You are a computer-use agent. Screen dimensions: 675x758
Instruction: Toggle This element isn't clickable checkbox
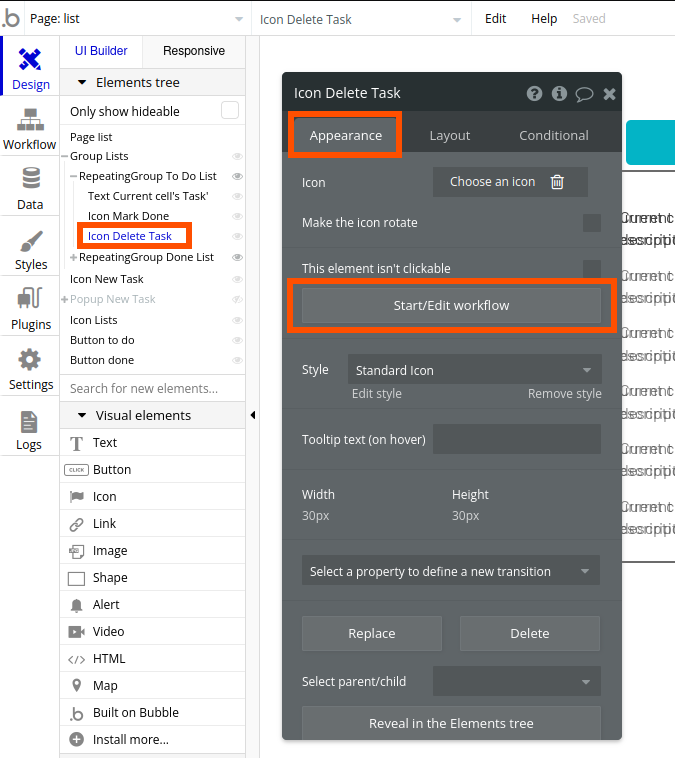592,268
